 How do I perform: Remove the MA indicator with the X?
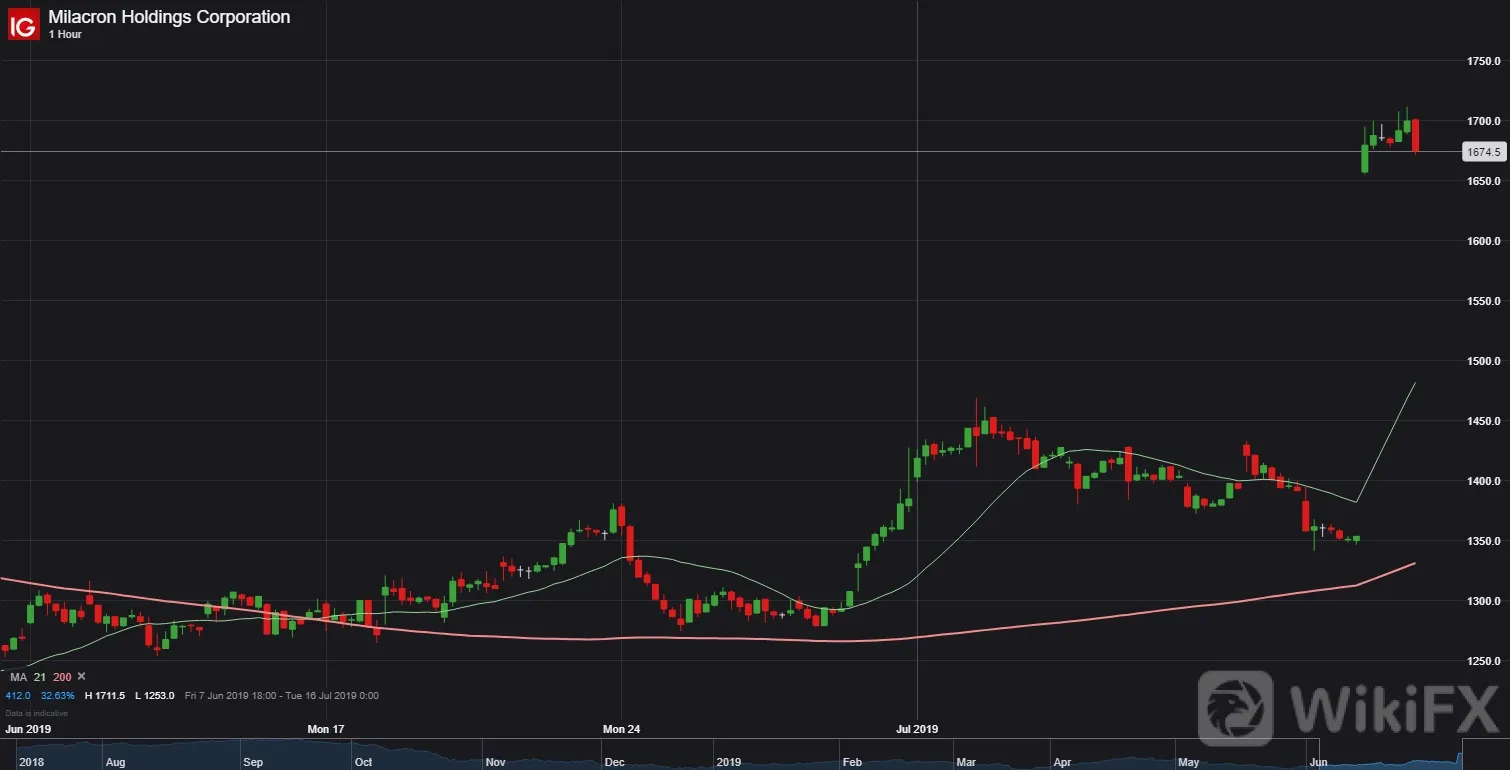click(x=82, y=677)
